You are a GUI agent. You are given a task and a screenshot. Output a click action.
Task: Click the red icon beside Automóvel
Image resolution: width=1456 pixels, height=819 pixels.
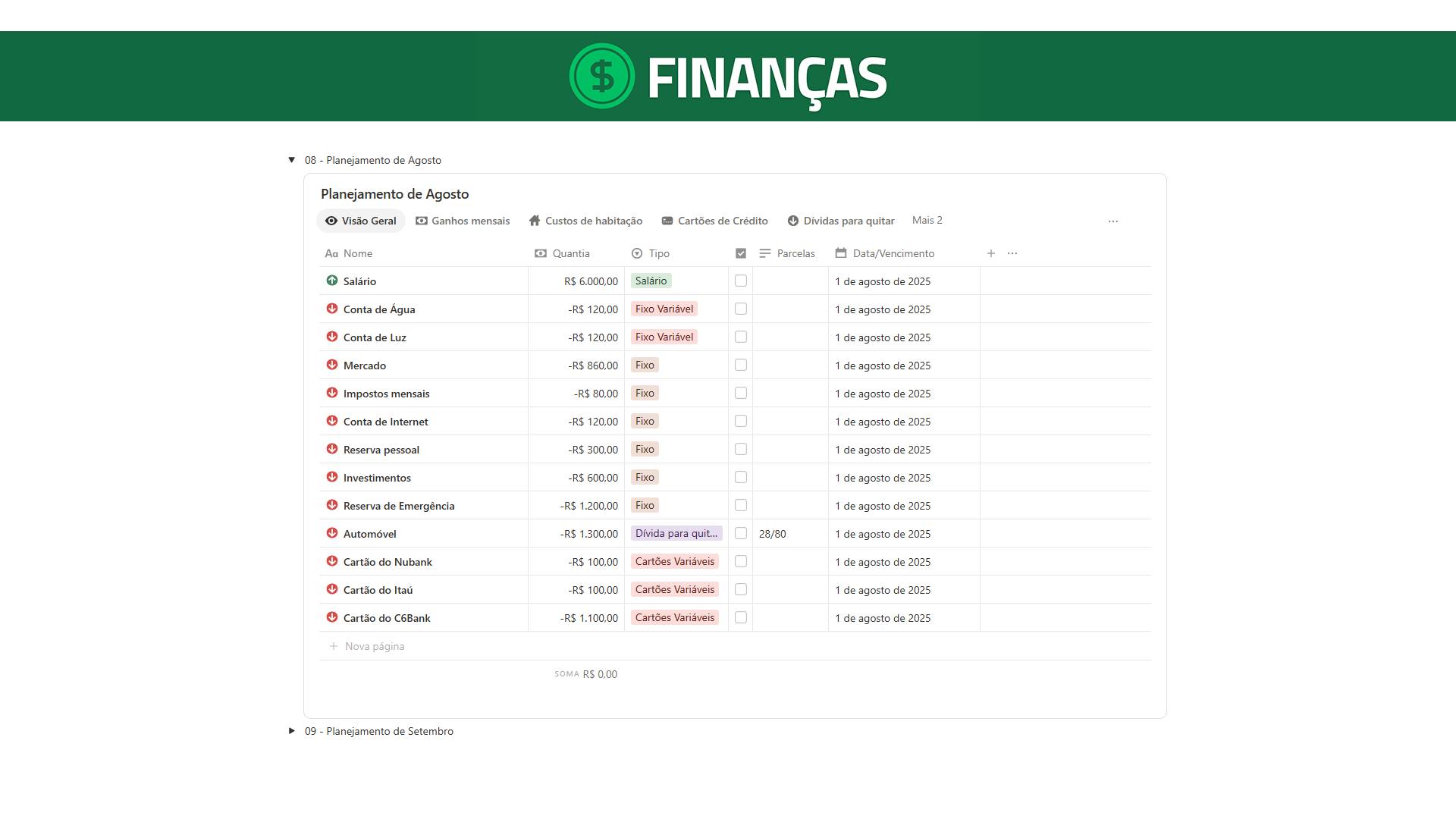coord(332,533)
